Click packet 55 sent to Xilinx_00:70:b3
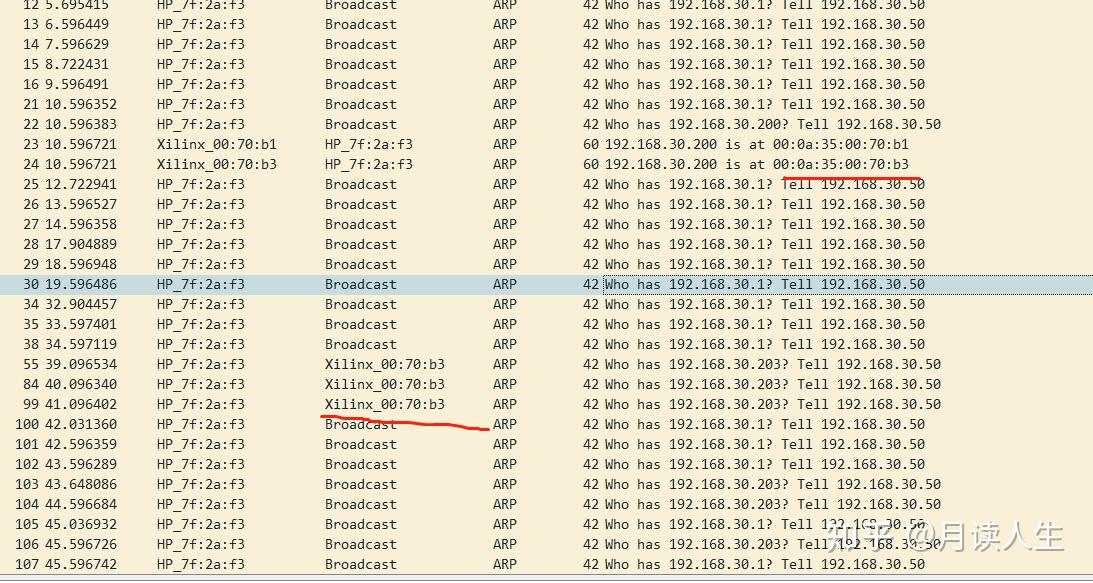 [x=400, y=364]
